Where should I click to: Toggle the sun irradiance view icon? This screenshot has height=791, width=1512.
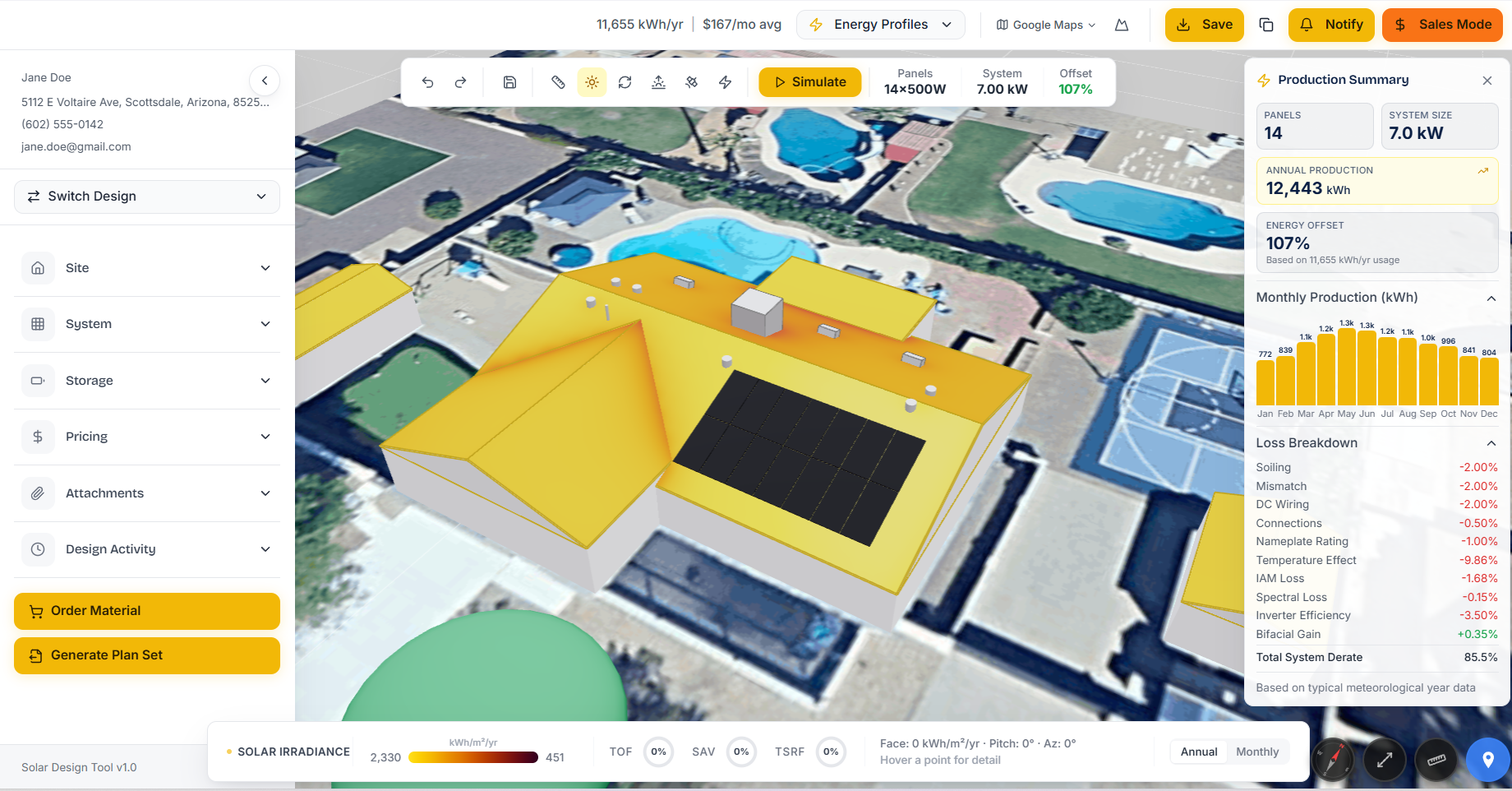coord(592,82)
